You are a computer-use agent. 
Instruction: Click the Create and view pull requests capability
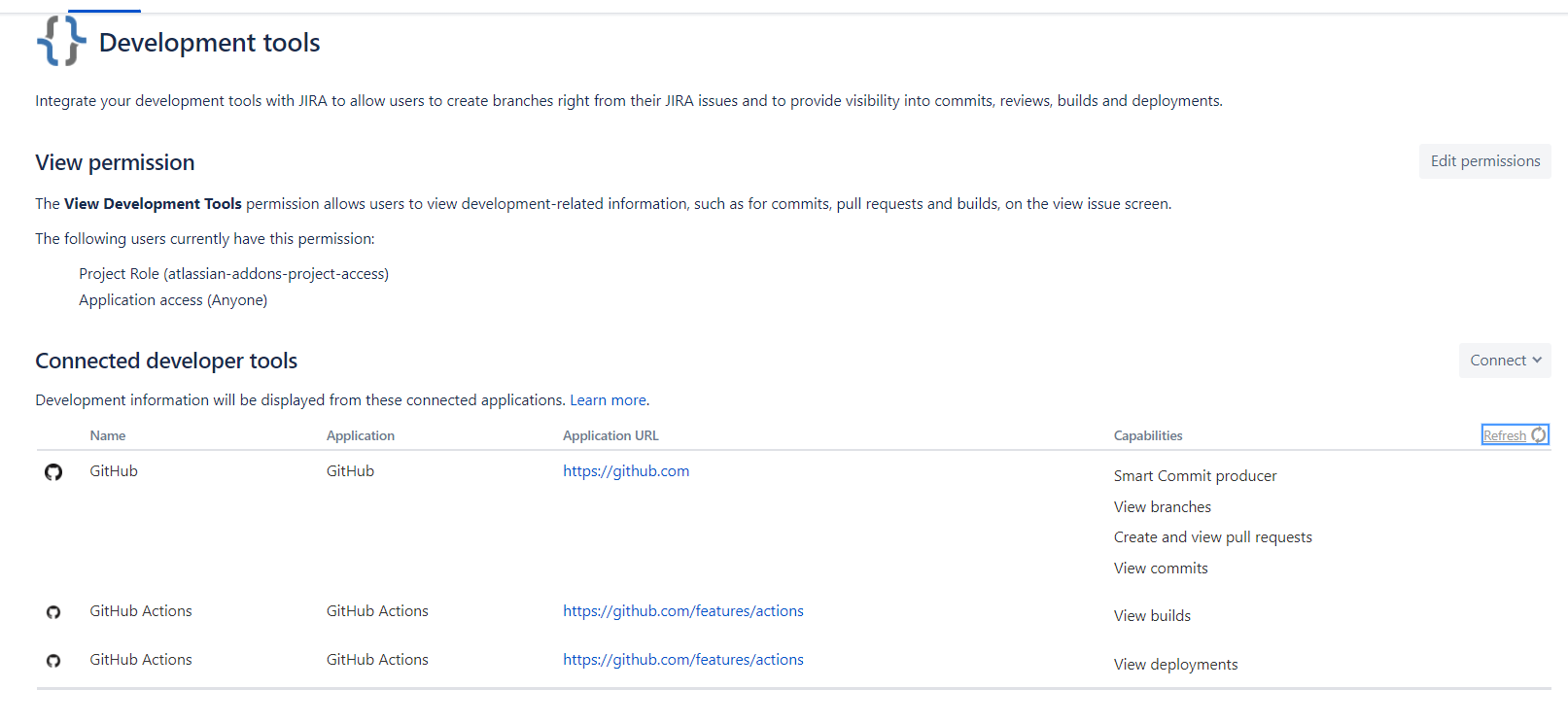[x=1213, y=537]
